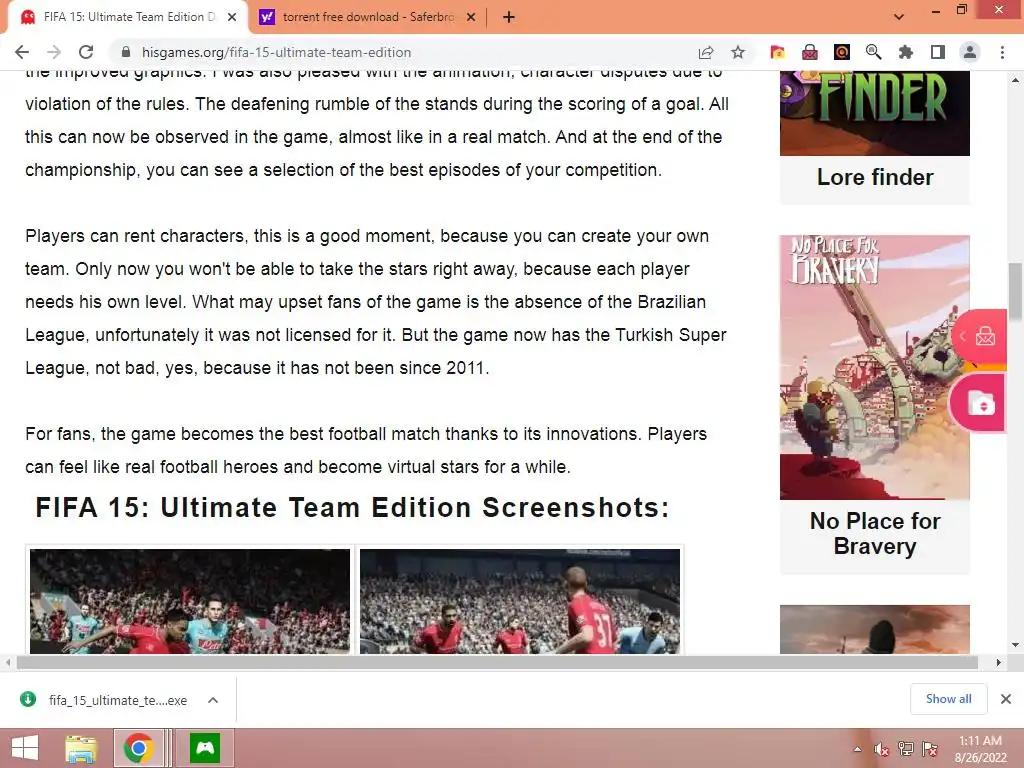Open the Lore finder banner image

point(874,113)
